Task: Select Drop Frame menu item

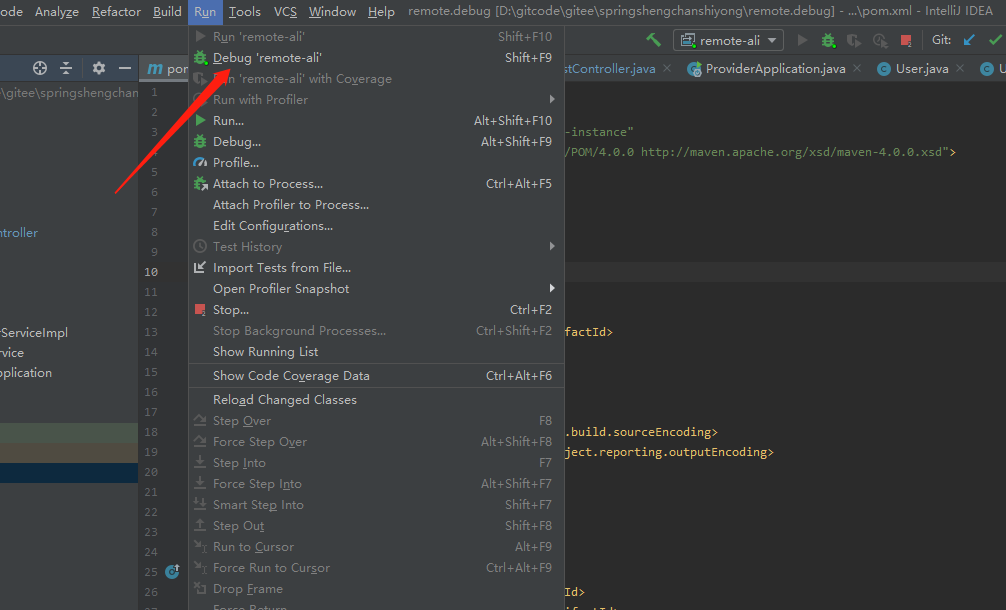Action: click(x=377, y=589)
